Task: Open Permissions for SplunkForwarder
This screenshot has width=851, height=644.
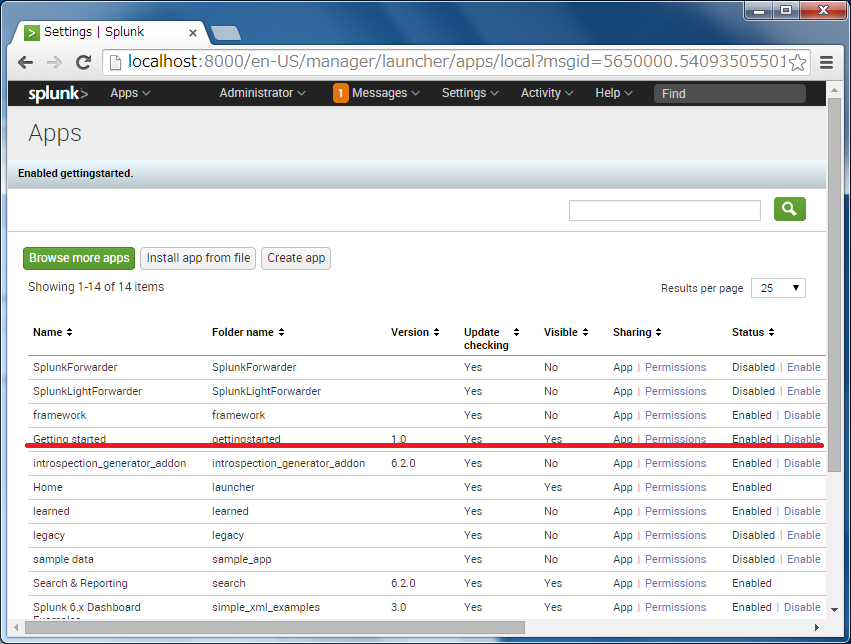Action: click(675, 367)
